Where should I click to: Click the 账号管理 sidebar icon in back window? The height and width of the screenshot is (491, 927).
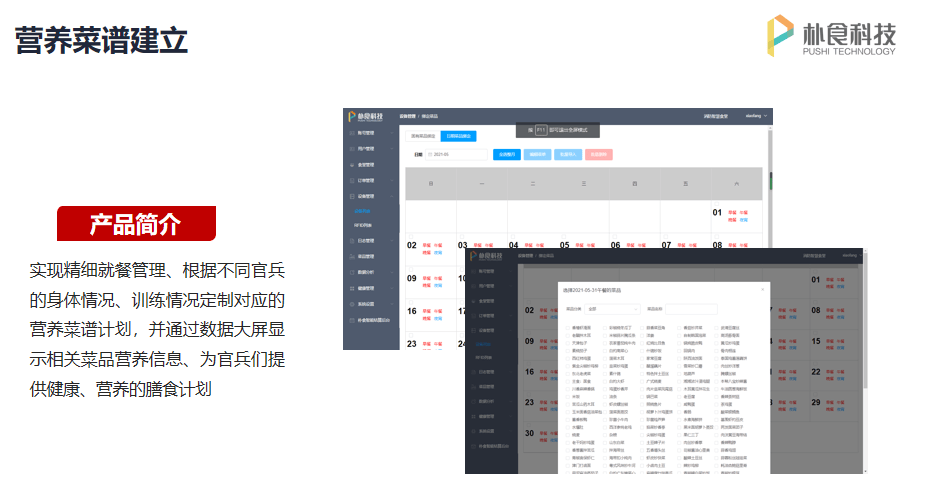pos(351,132)
